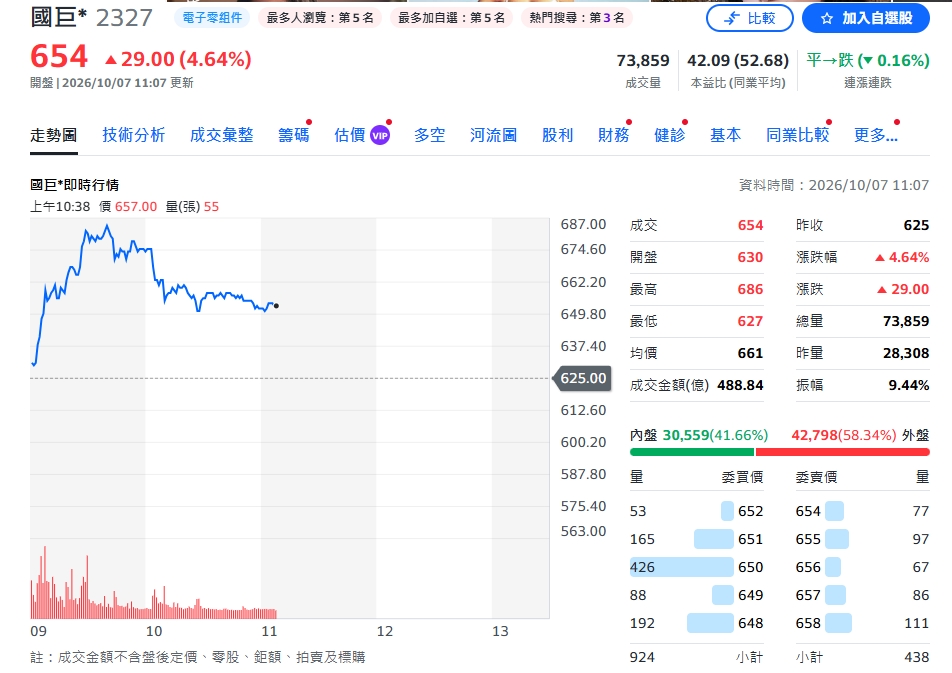
Task: Click the ask price 658 row
Action: click(x=862, y=623)
